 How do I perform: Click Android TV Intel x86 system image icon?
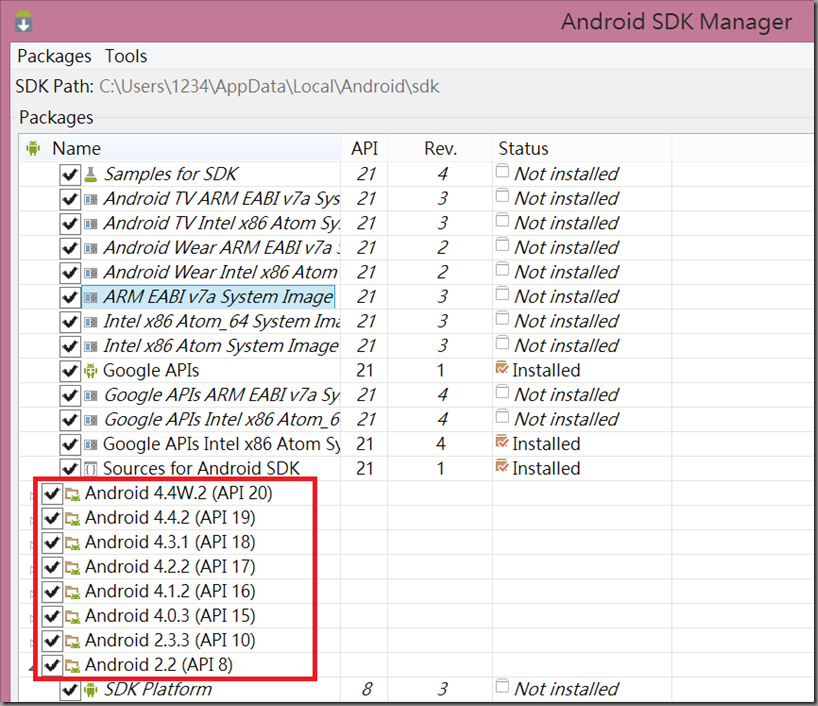(91, 224)
